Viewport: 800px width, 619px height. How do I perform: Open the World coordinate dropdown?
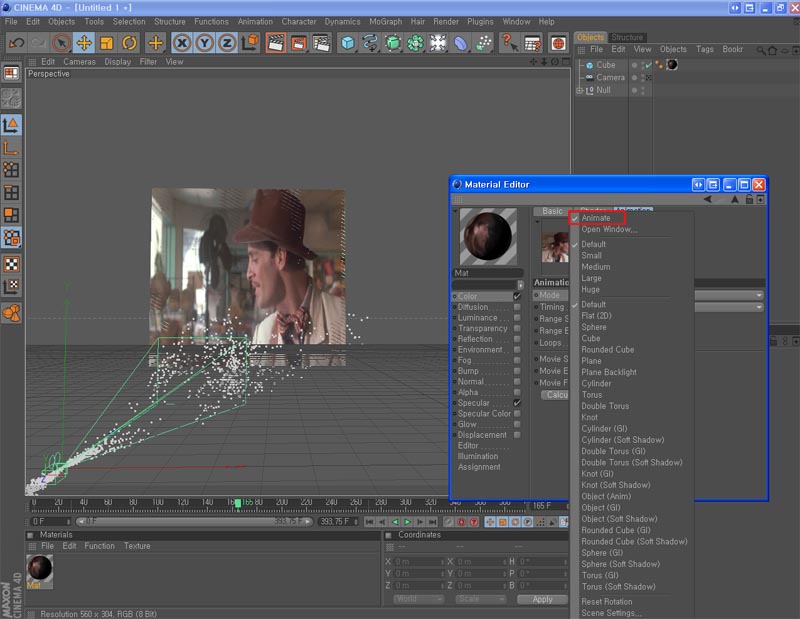click(x=418, y=599)
